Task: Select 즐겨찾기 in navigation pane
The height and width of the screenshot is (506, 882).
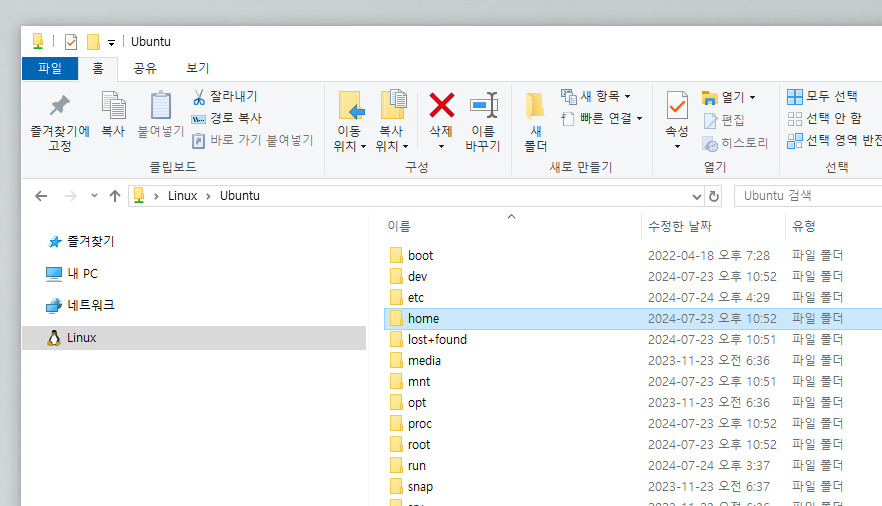Action: (80, 242)
